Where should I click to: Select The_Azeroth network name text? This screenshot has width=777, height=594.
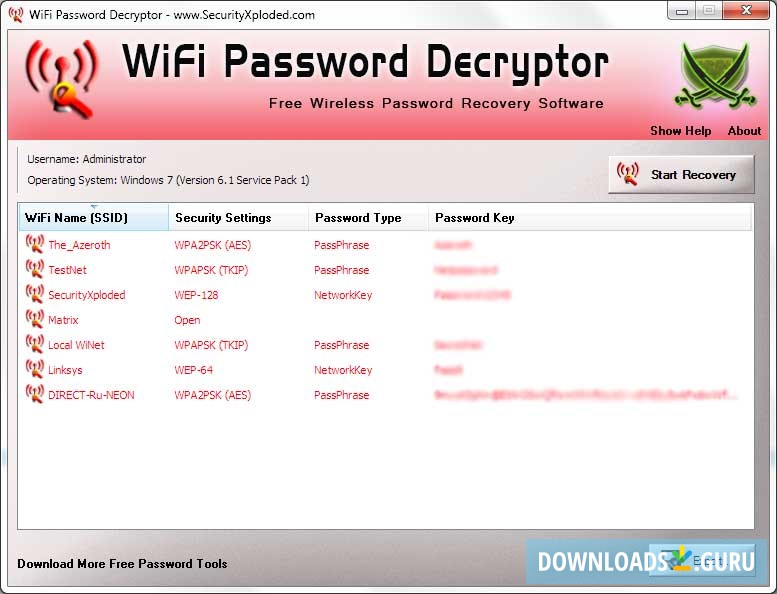click(79, 245)
